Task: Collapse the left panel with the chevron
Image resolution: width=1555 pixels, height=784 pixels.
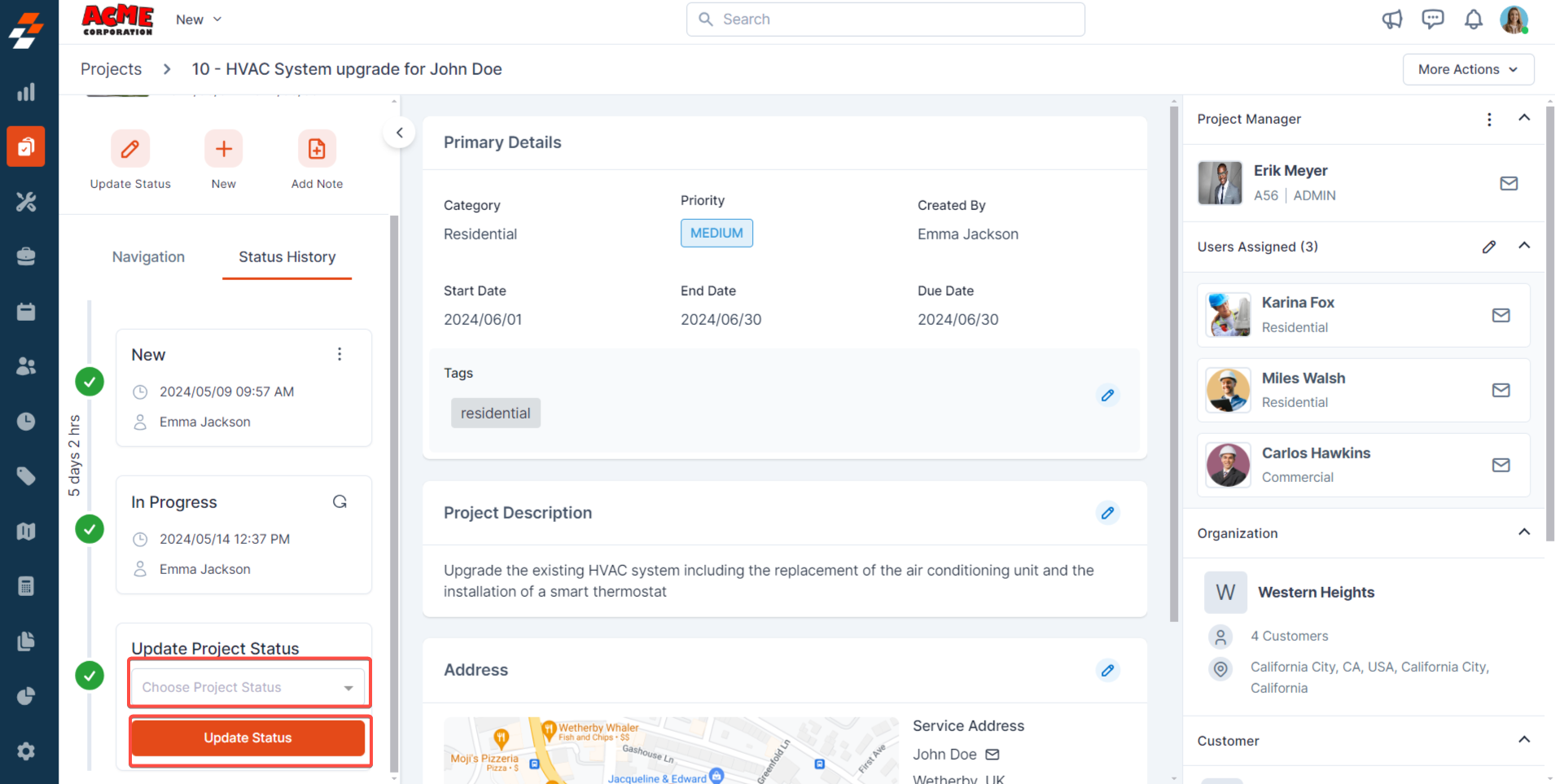Action: tap(399, 133)
